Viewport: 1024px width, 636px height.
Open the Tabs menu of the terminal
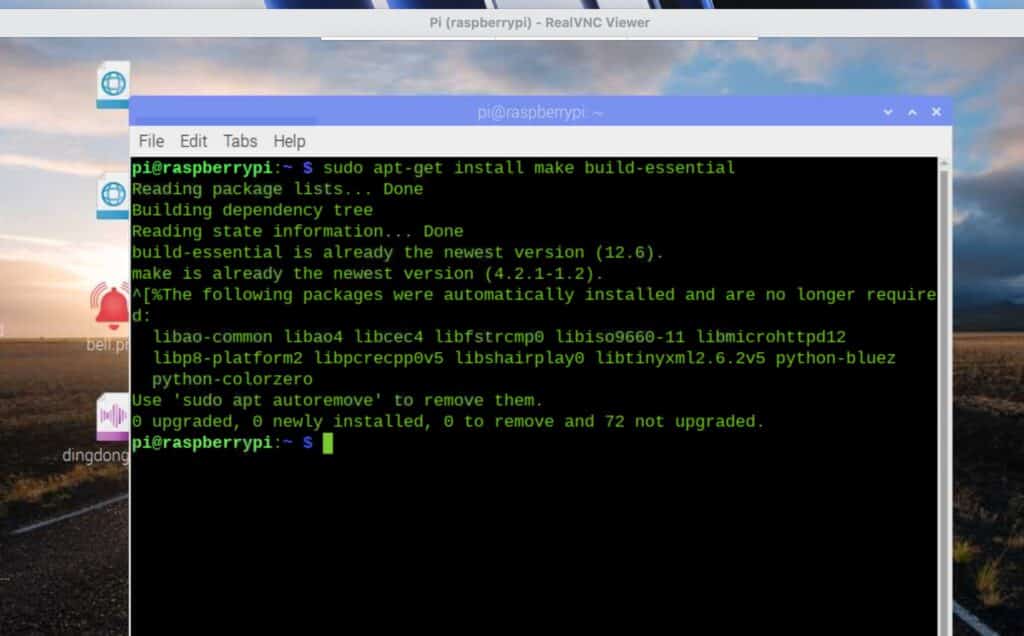(240, 141)
